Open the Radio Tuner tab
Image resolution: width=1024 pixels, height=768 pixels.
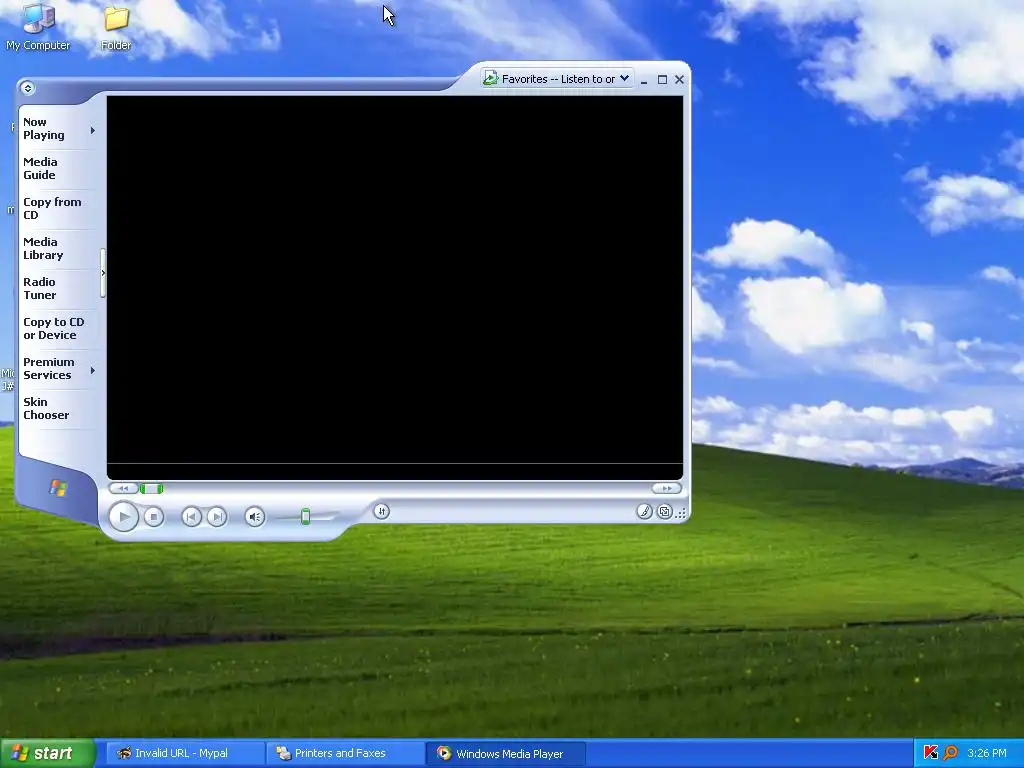(x=40, y=288)
